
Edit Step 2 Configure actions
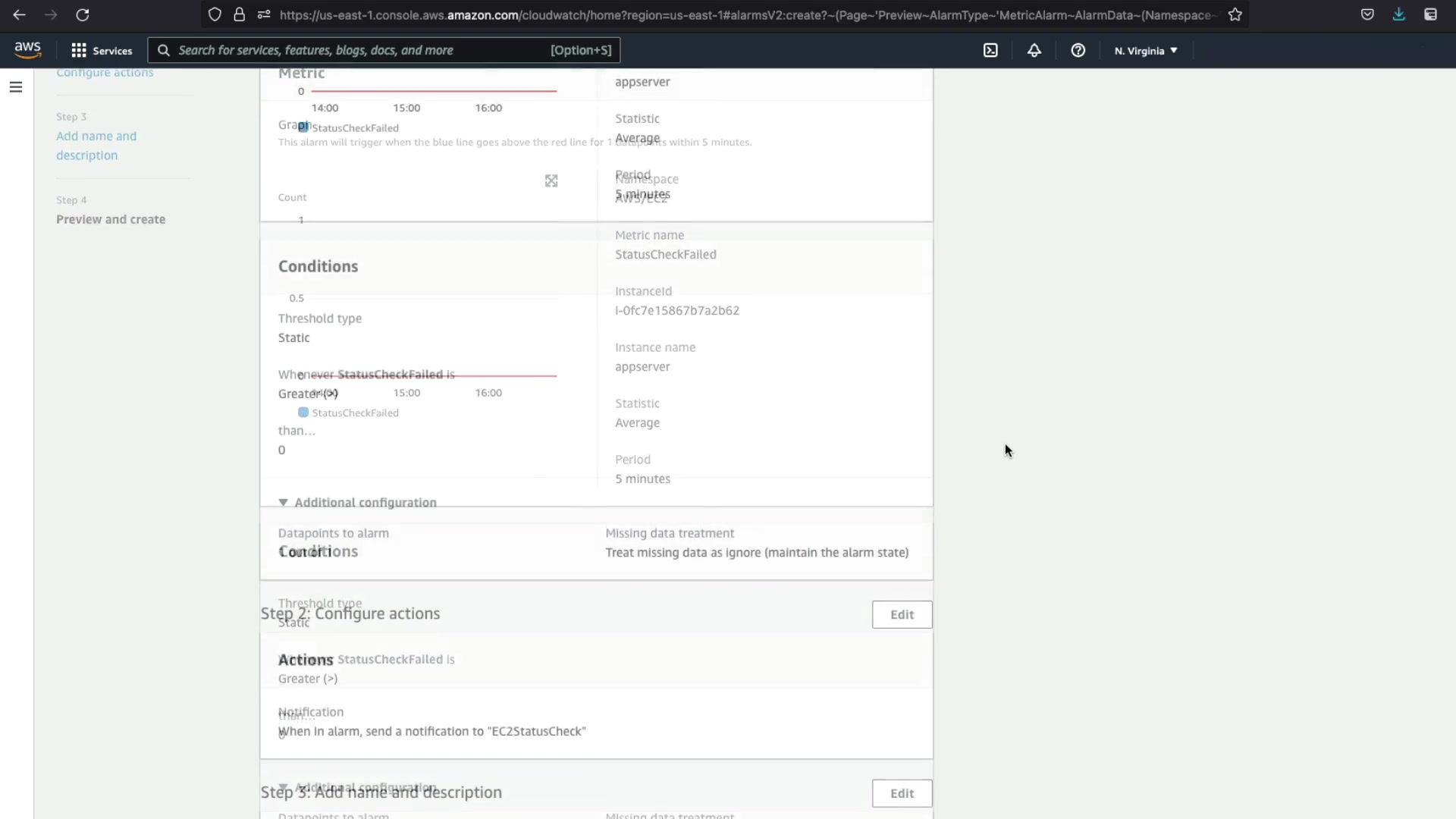pos(902,614)
